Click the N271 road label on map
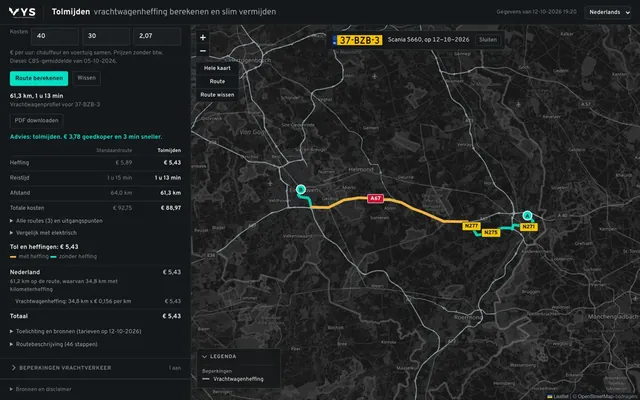 point(529,227)
